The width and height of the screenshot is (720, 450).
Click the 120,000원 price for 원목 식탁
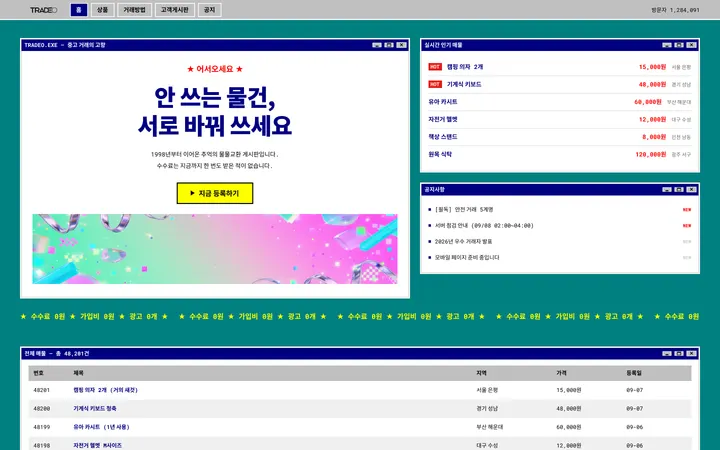pos(651,155)
